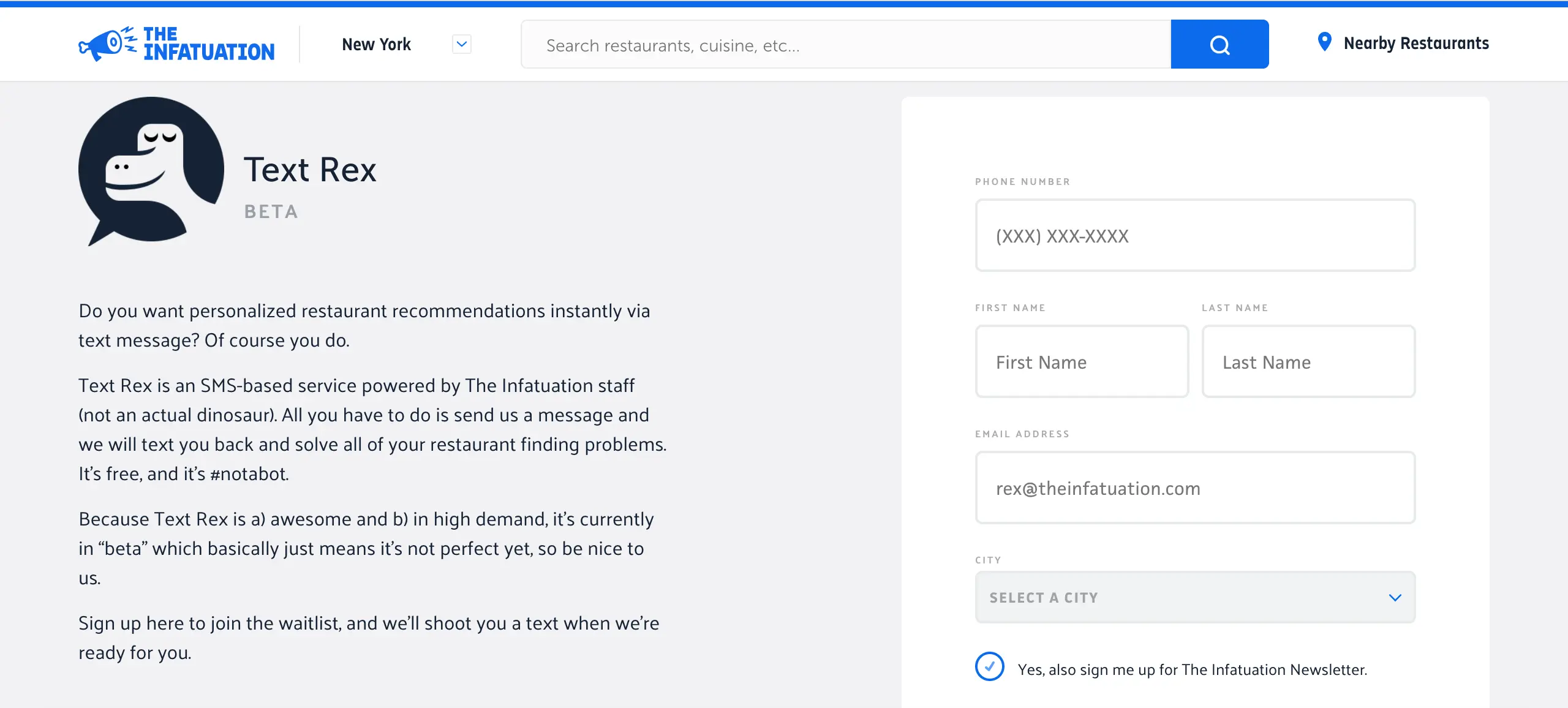The height and width of the screenshot is (708, 1568).
Task: Open the New York city chevron
Action: [x=462, y=44]
